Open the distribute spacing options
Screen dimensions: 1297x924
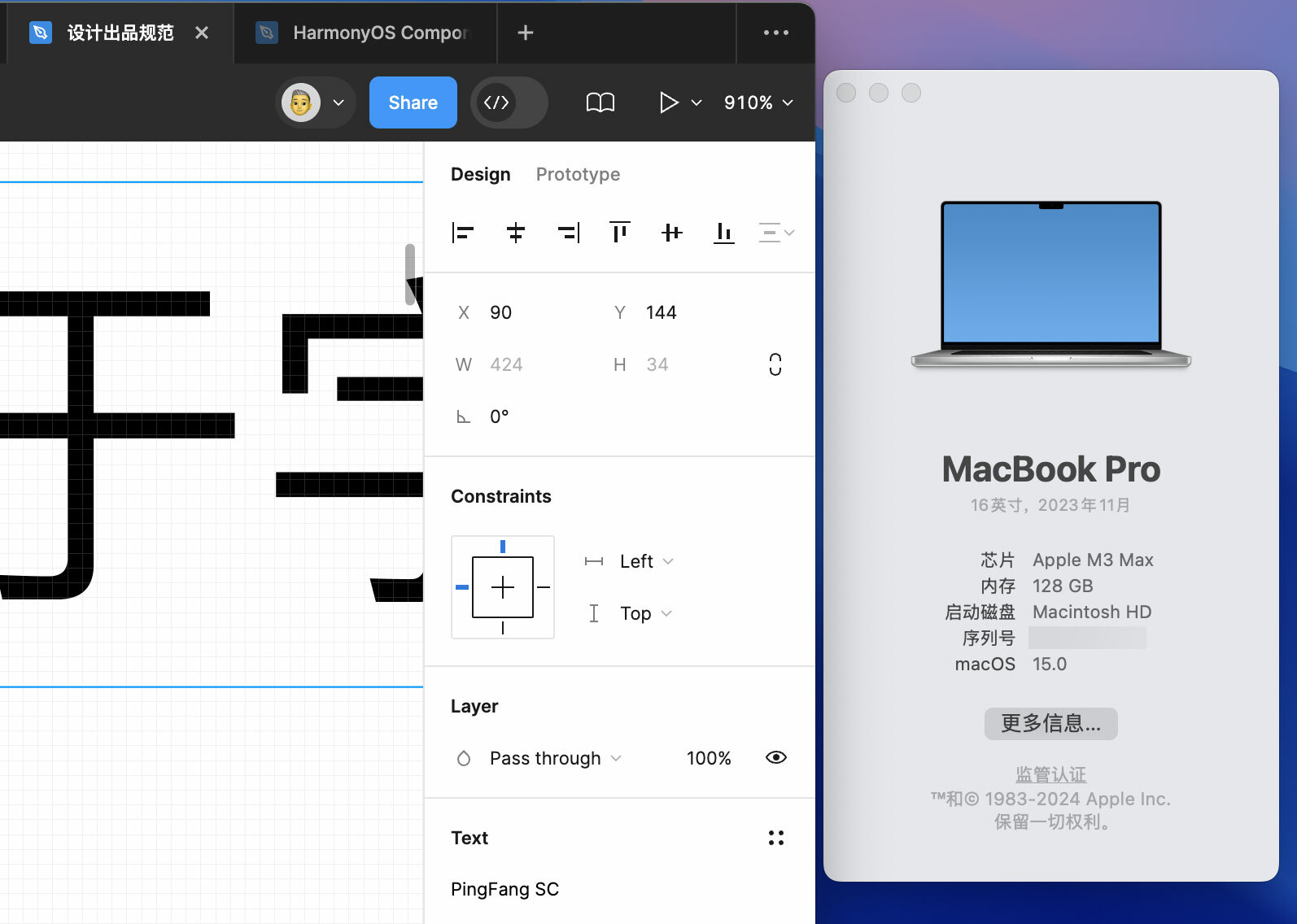pos(776,233)
